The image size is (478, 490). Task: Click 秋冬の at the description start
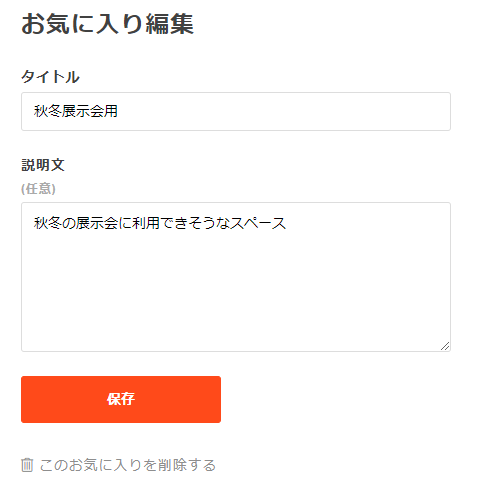tap(55, 223)
